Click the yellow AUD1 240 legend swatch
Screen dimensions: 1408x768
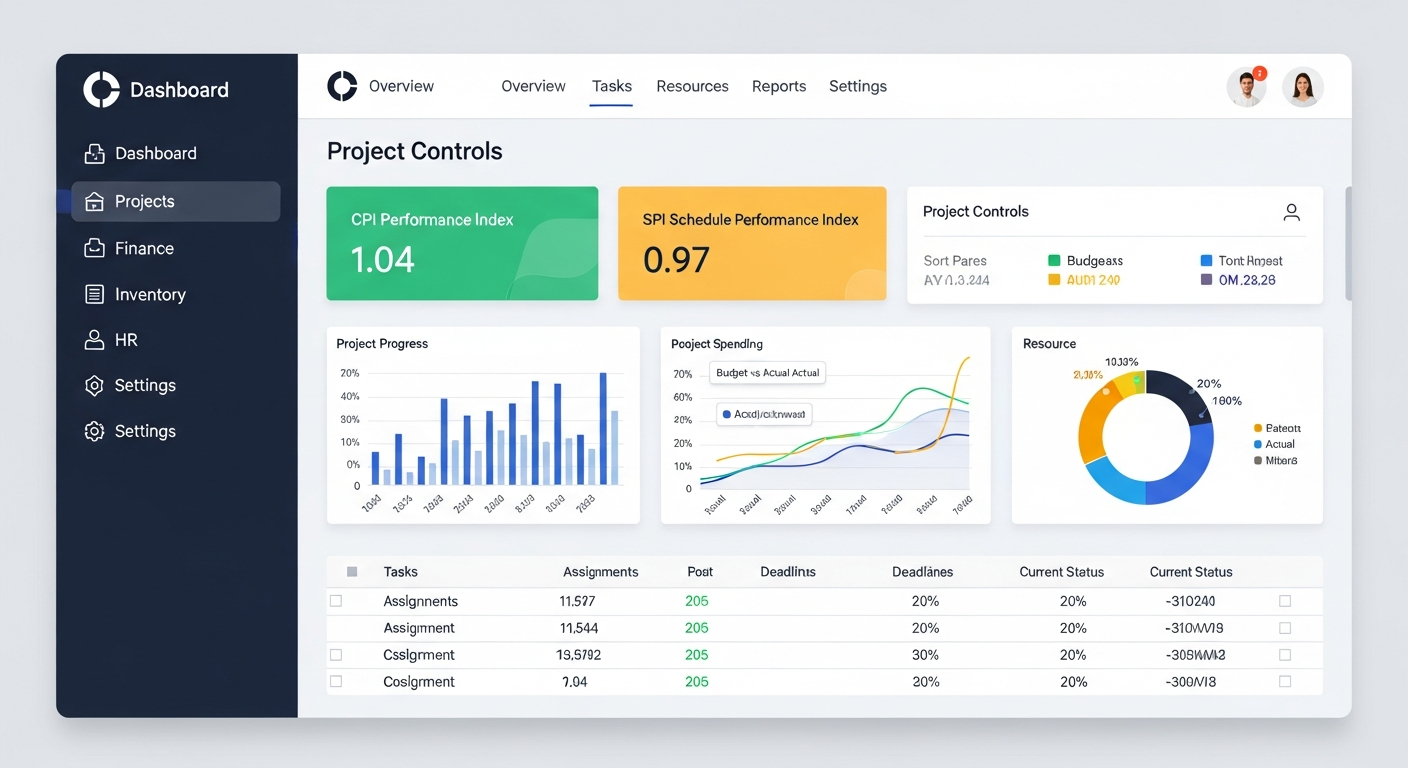click(1053, 280)
